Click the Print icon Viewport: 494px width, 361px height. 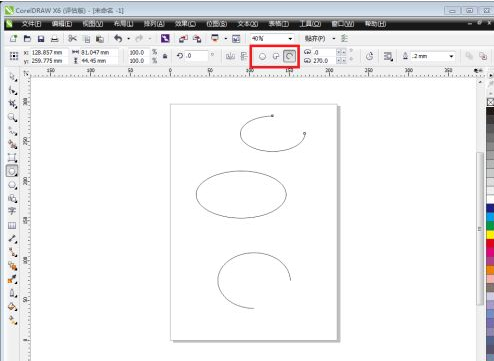pyautogui.click(x=55, y=39)
